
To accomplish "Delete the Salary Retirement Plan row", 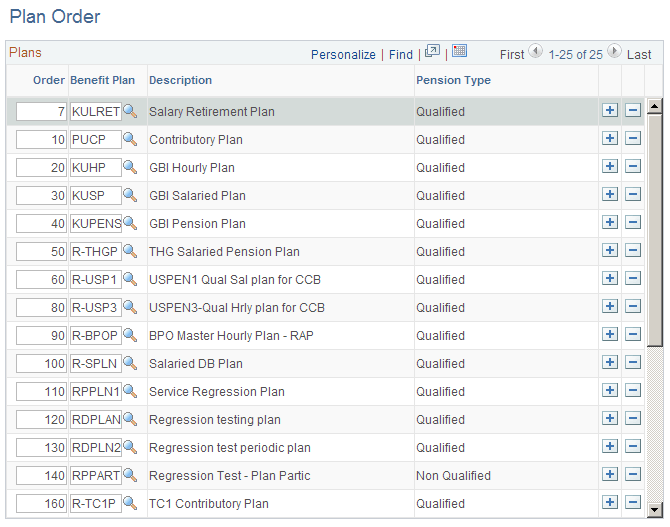I will tap(633, 110).
